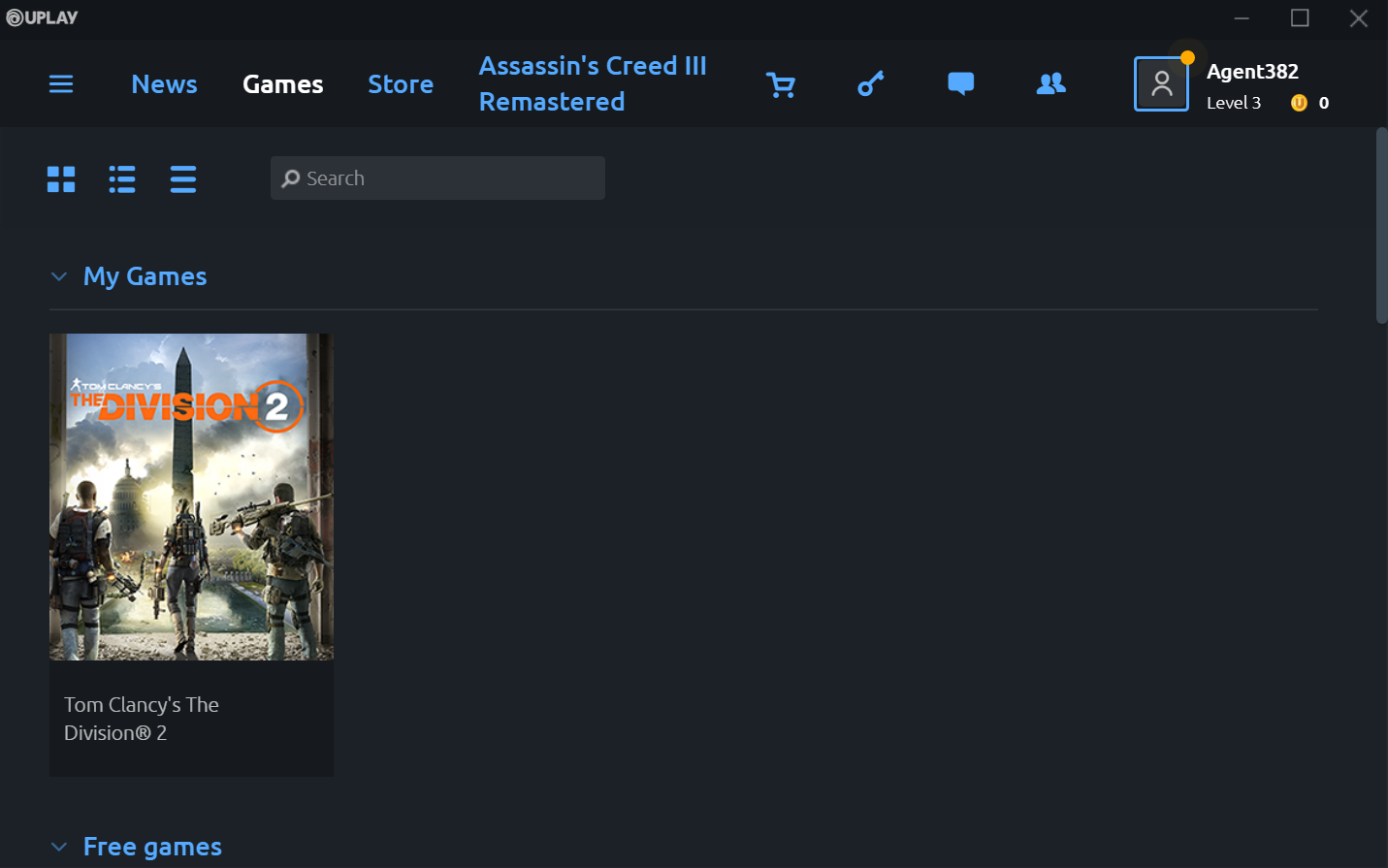Minimize the Uplay window
The image size is (1388, 868).
click(1242, 18)
